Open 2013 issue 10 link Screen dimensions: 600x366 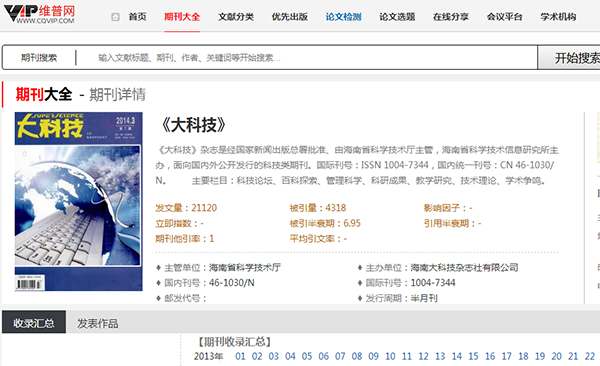[390, 356]
